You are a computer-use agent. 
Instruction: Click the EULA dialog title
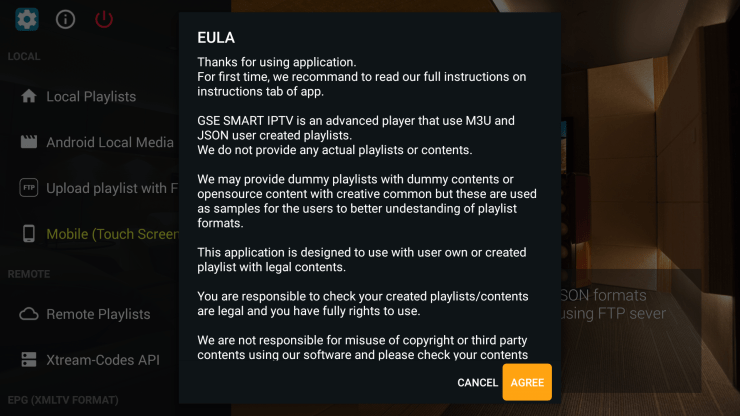tap(215, 39)
